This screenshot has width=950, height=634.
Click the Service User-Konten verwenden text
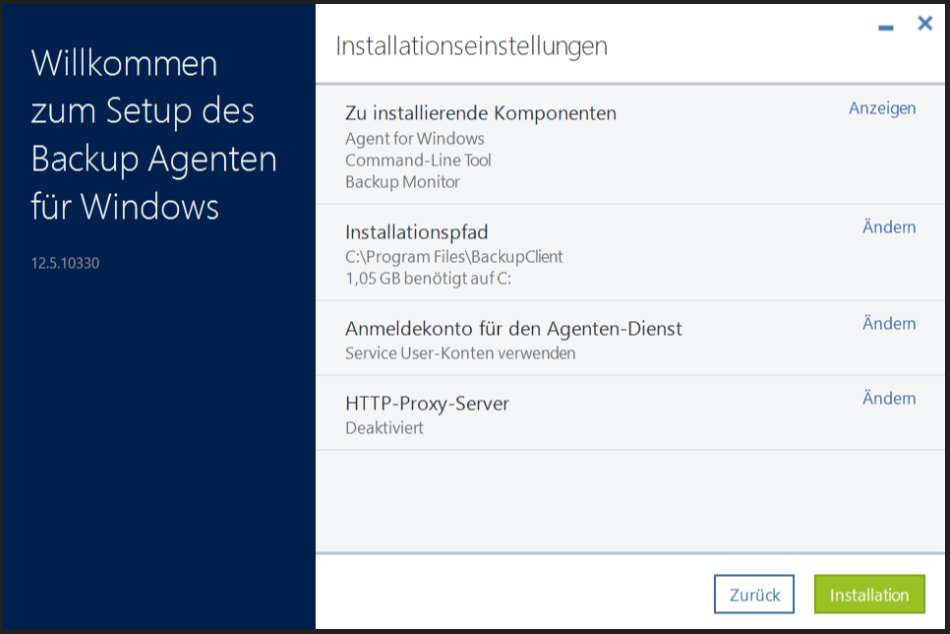click(460, 353)
